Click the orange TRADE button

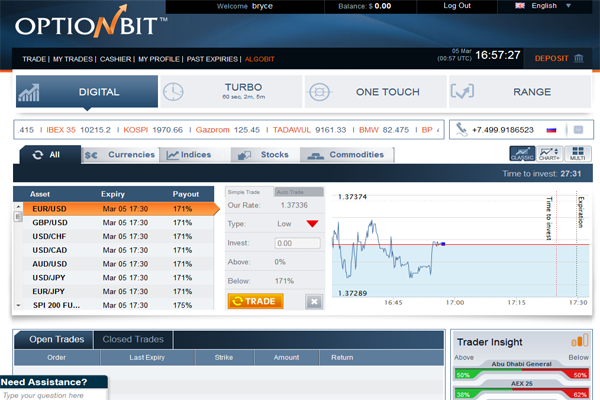pos(256,301)
